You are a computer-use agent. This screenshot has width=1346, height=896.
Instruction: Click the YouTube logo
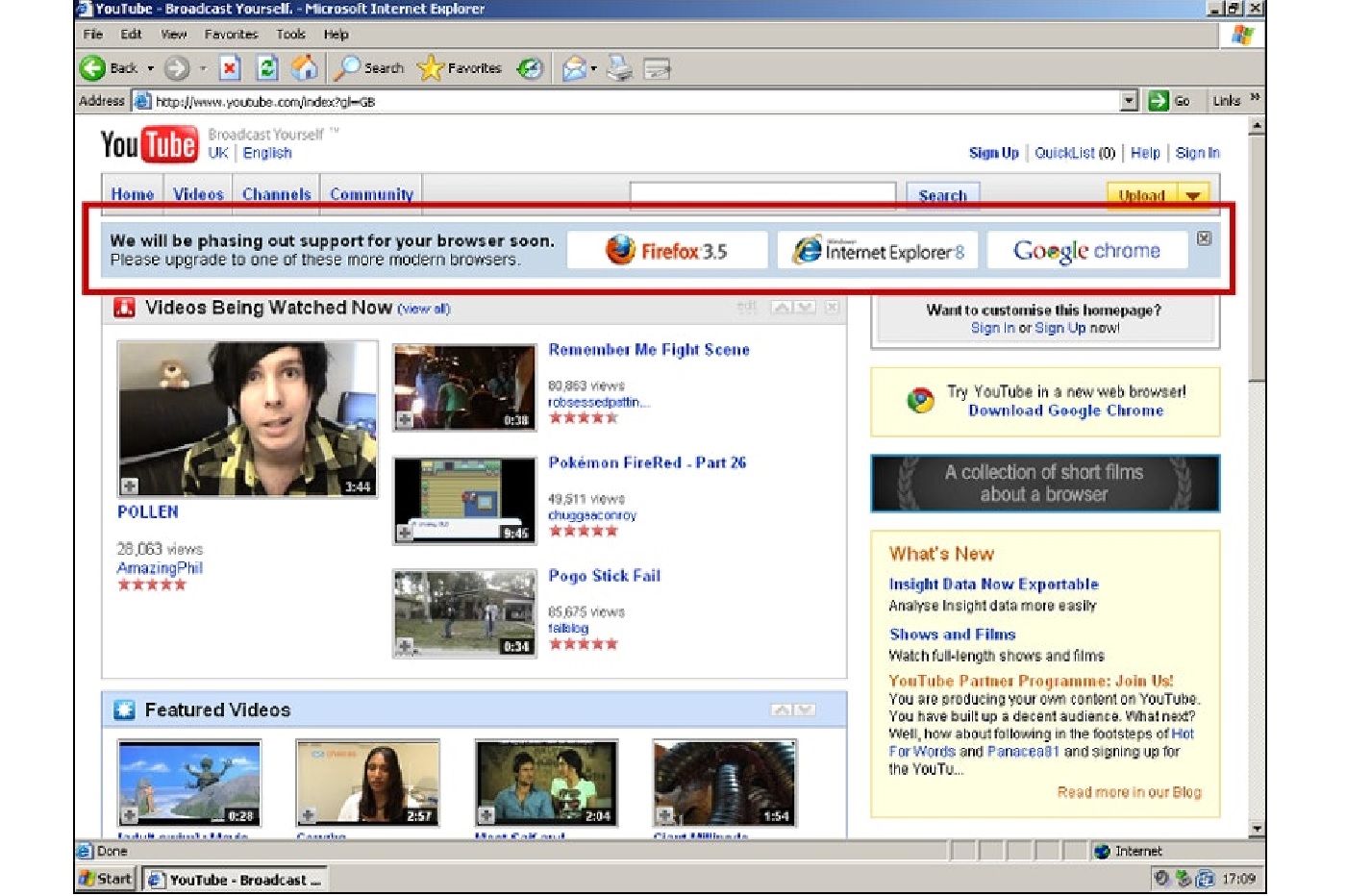tap(149, 145)
